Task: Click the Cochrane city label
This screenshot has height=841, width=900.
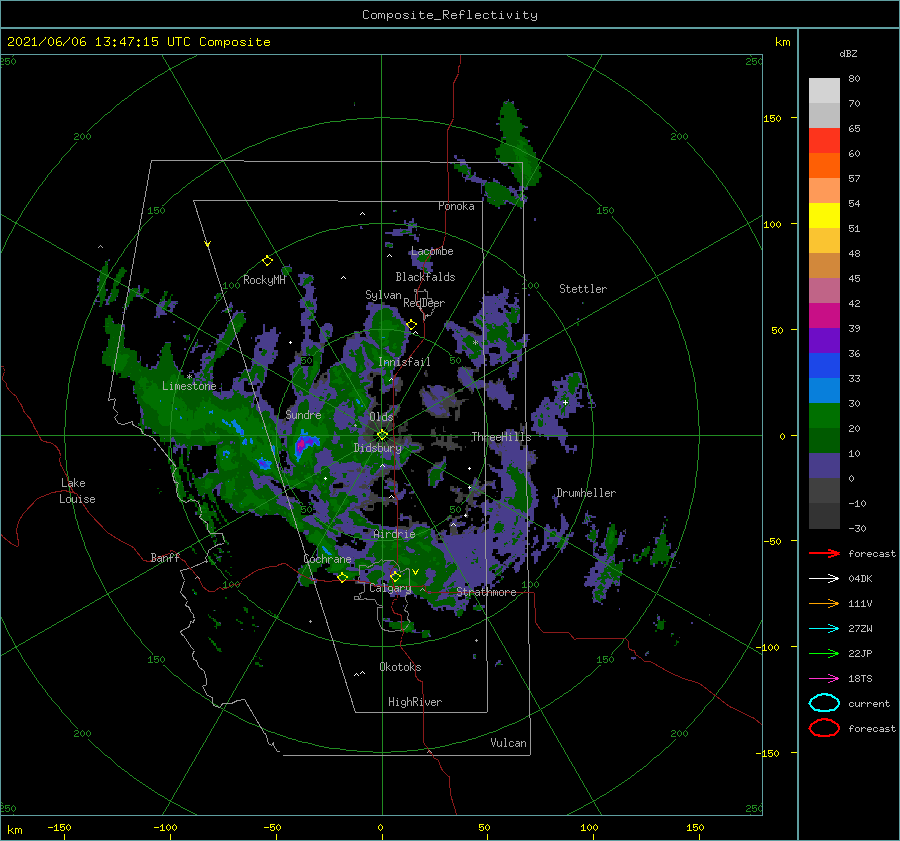Action: [x=327, y=559]
